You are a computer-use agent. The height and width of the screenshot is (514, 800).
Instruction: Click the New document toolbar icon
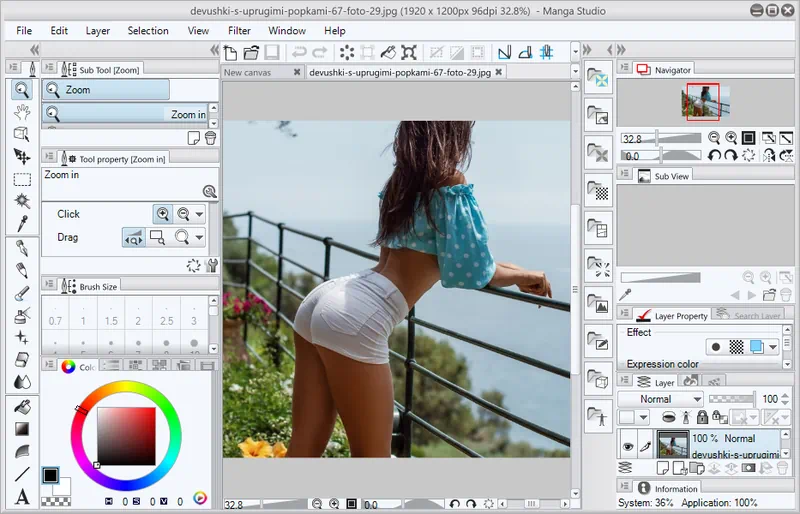pos(230,52)
